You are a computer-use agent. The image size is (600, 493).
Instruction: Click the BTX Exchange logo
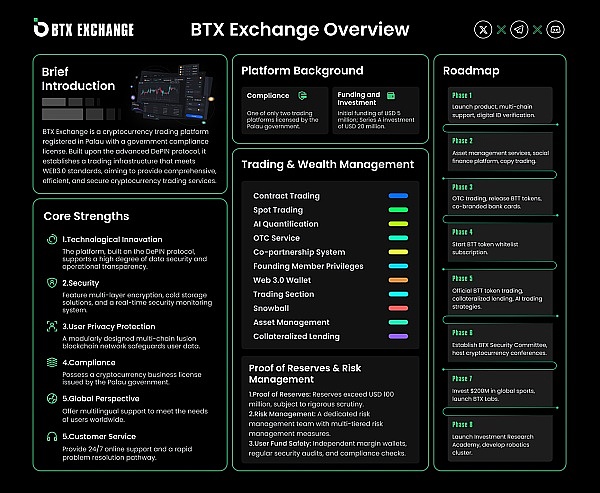click(83, 28)
